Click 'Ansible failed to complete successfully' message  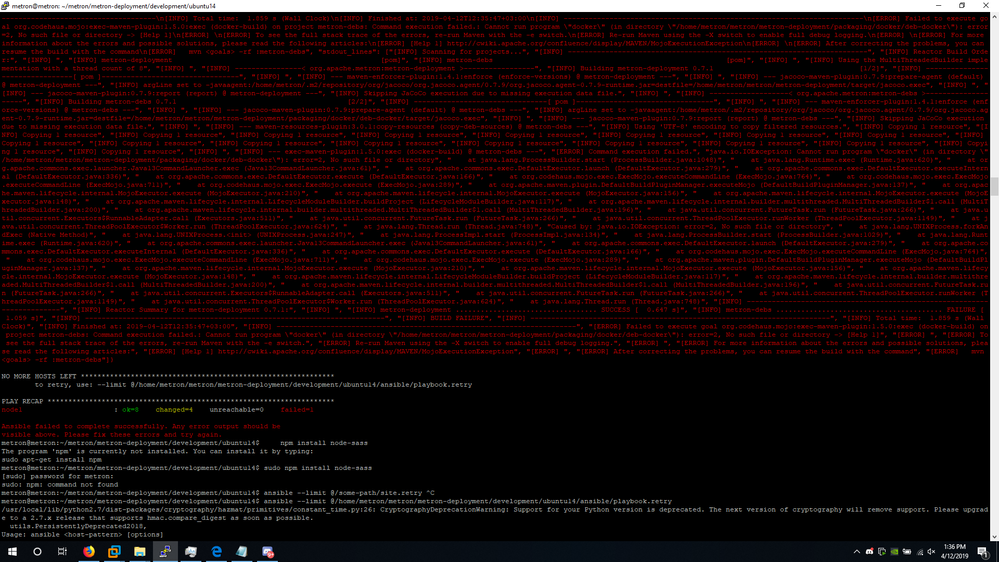point(141,426)
